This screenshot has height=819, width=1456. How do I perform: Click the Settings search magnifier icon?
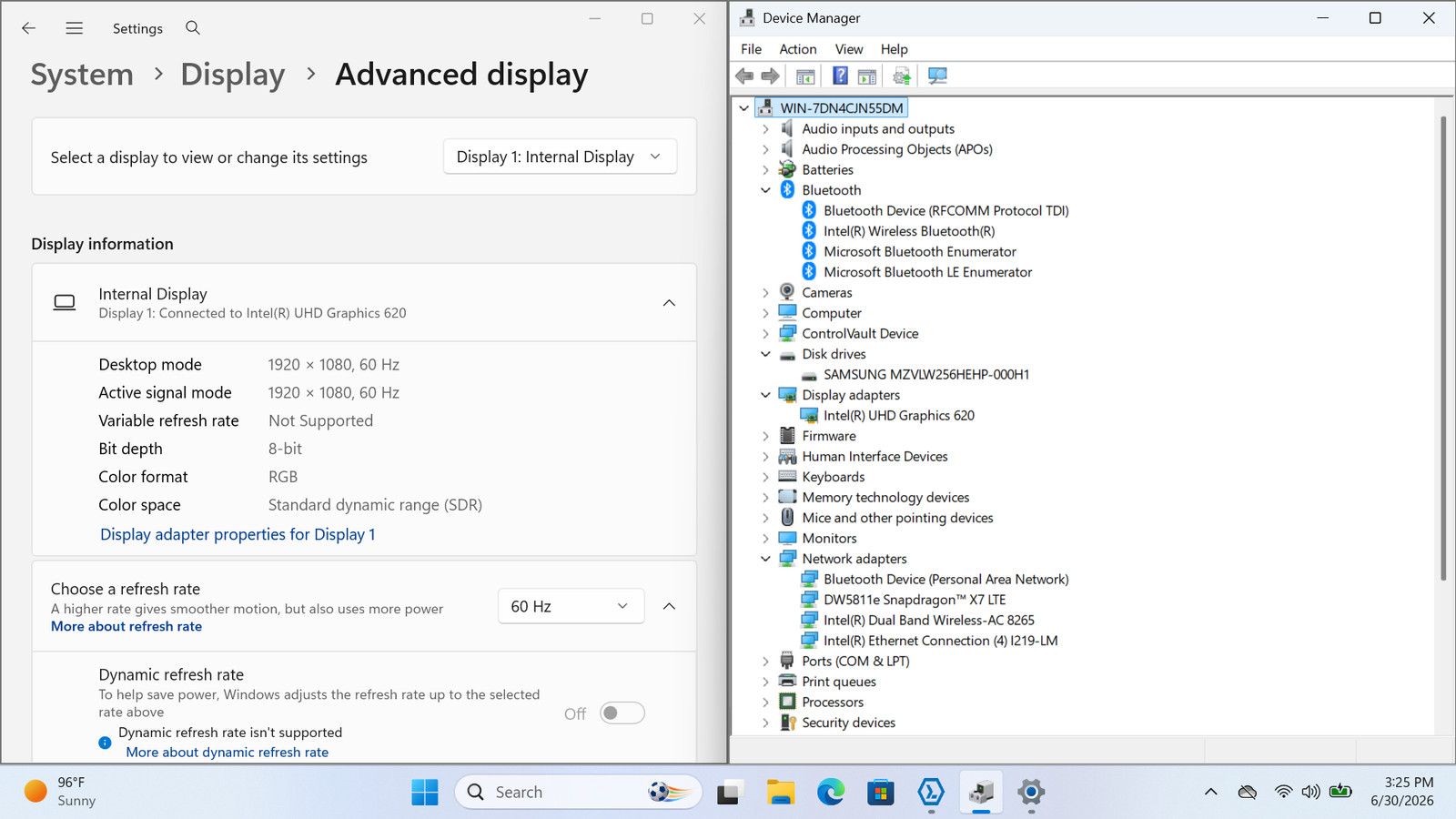tap(193, 28)
